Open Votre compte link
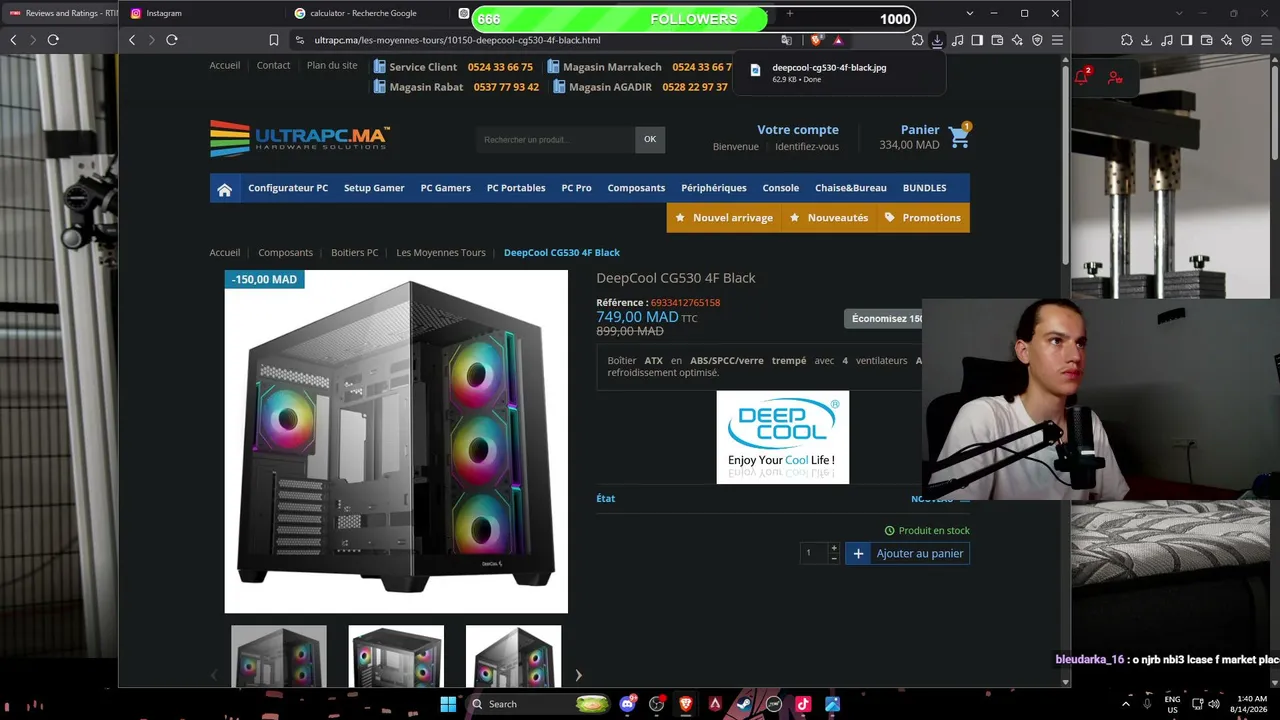The width and height of the screenshot is (1280, 720). [798, 130]
